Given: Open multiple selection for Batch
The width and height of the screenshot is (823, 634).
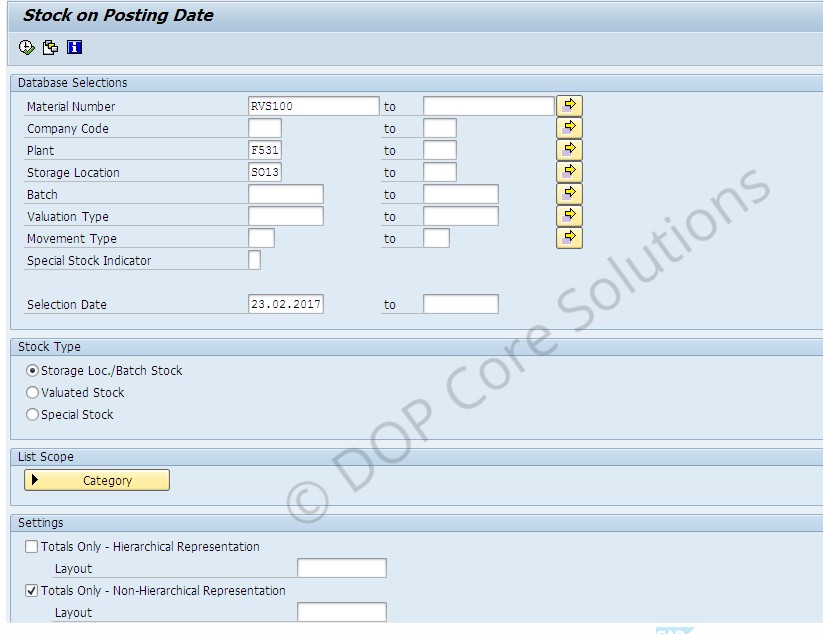Looking at the screenshot, I should pos(568,193).
